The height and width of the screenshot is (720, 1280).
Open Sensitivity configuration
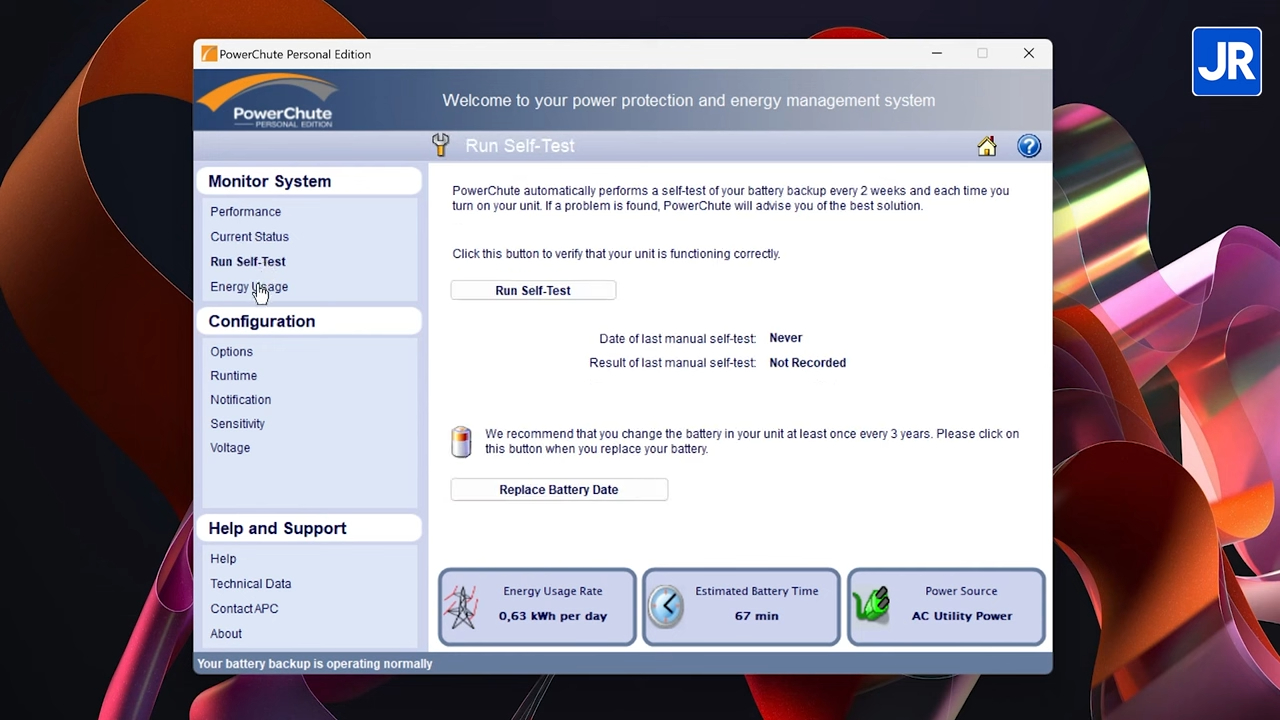[x=237, y=424]
